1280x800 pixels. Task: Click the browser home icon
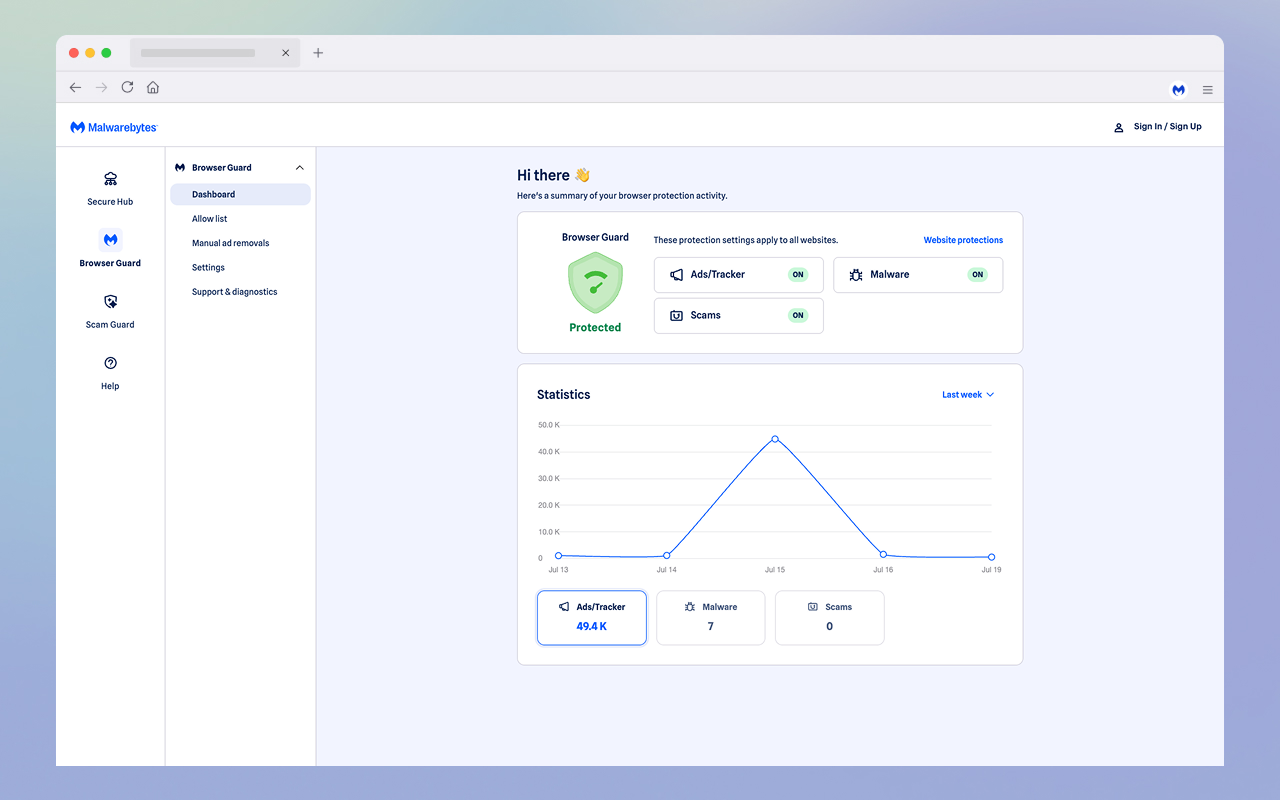click(153, 87)
